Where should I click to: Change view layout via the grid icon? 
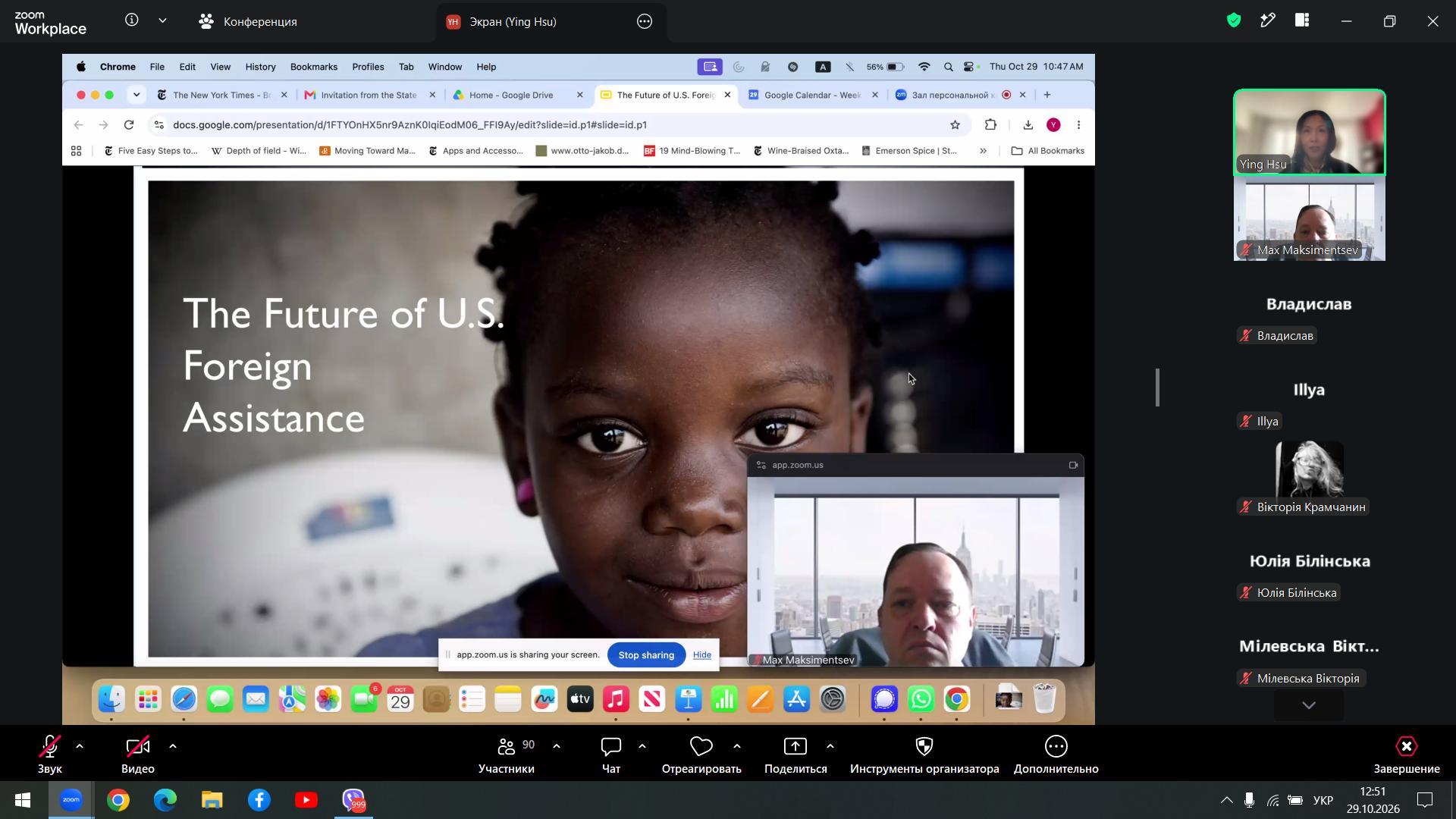coord(1302,20)
